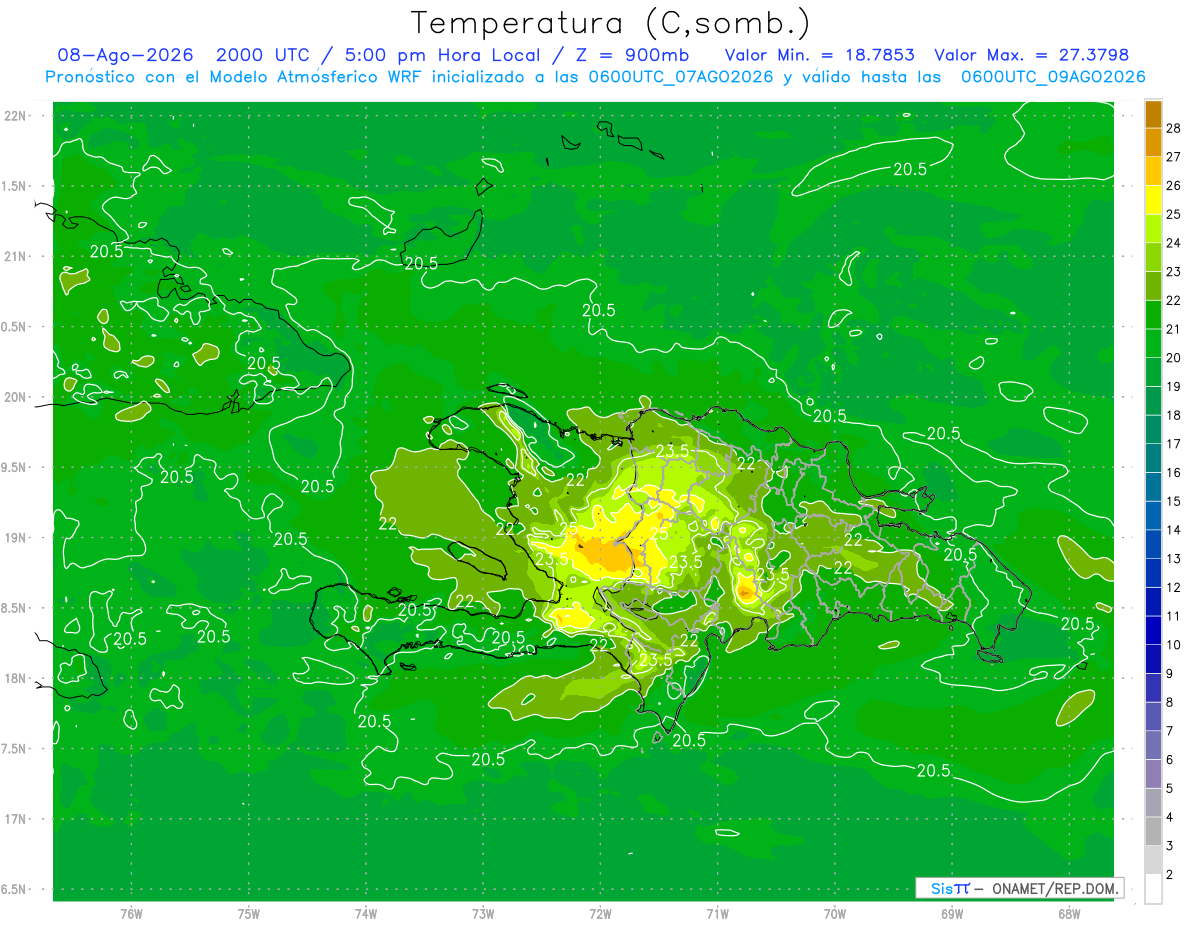This screenshot has height=927, width=1200.
Task: Click the gray legend band between 3 and 4
Action: pos(1153,831)
